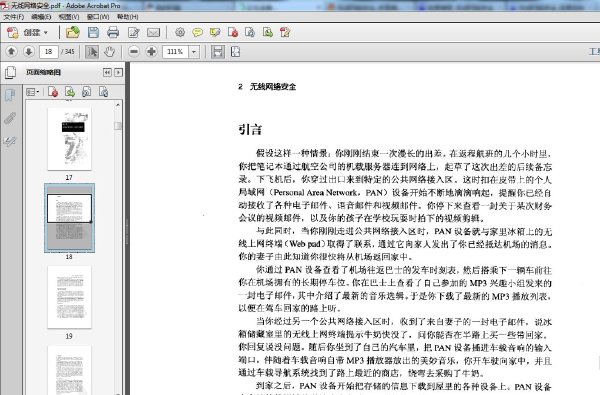This screenshot has height=395, width=600.
Task: Open the 编辑(E) menu
Action: click(41, 17)
